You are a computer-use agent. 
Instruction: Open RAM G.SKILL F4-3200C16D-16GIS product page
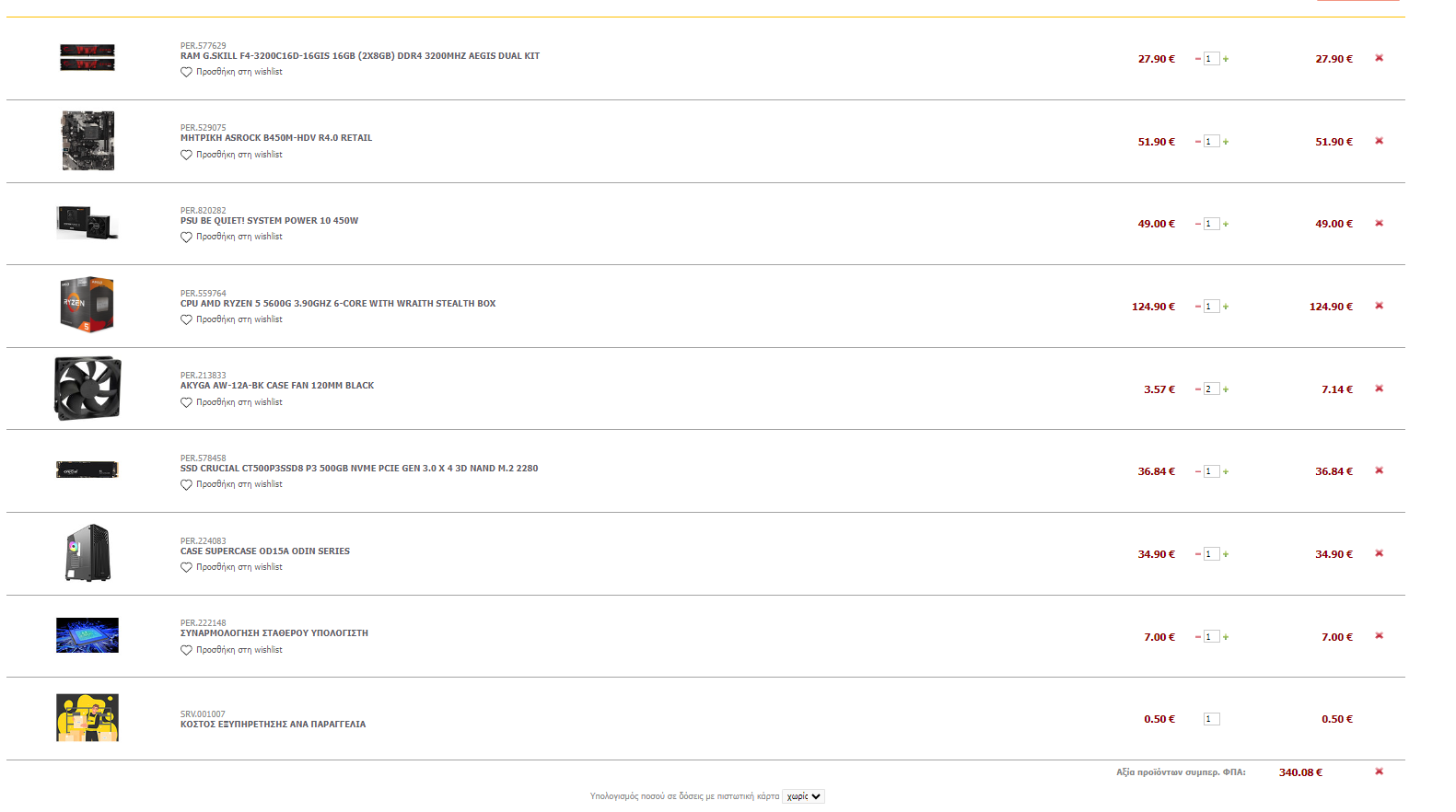tap(360, 56)
